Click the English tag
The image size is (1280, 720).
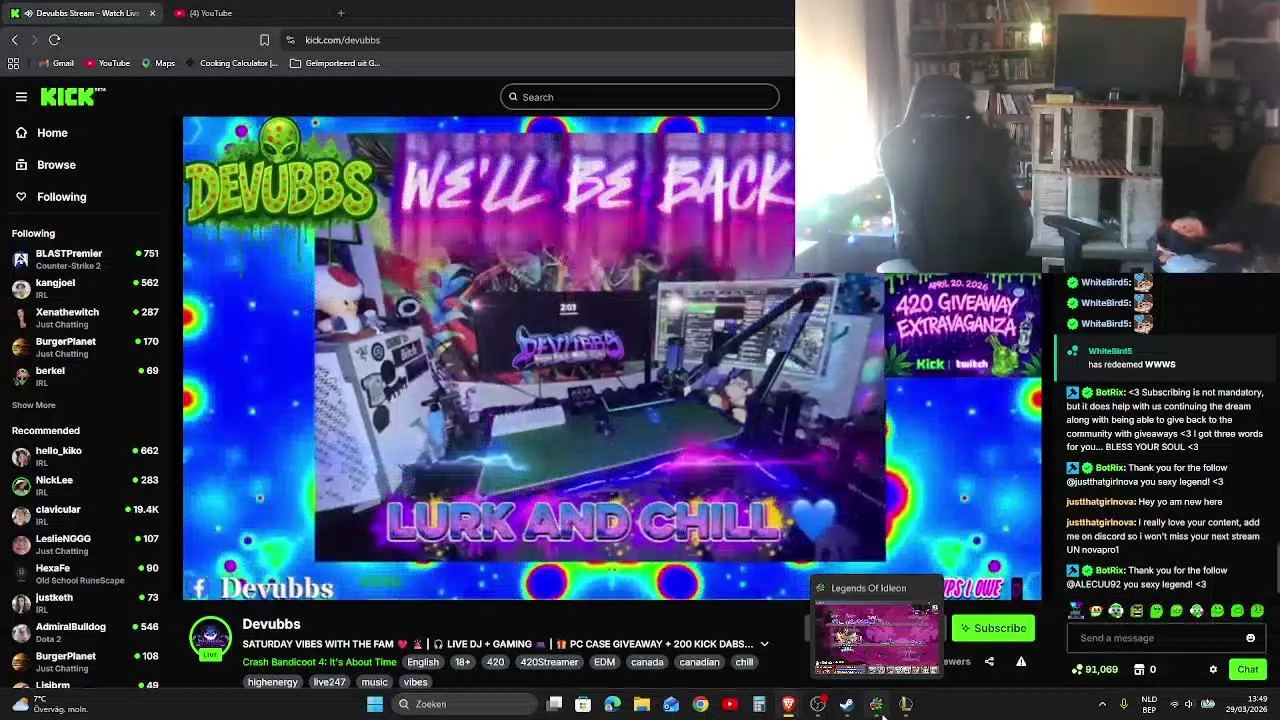click(423, 662)
